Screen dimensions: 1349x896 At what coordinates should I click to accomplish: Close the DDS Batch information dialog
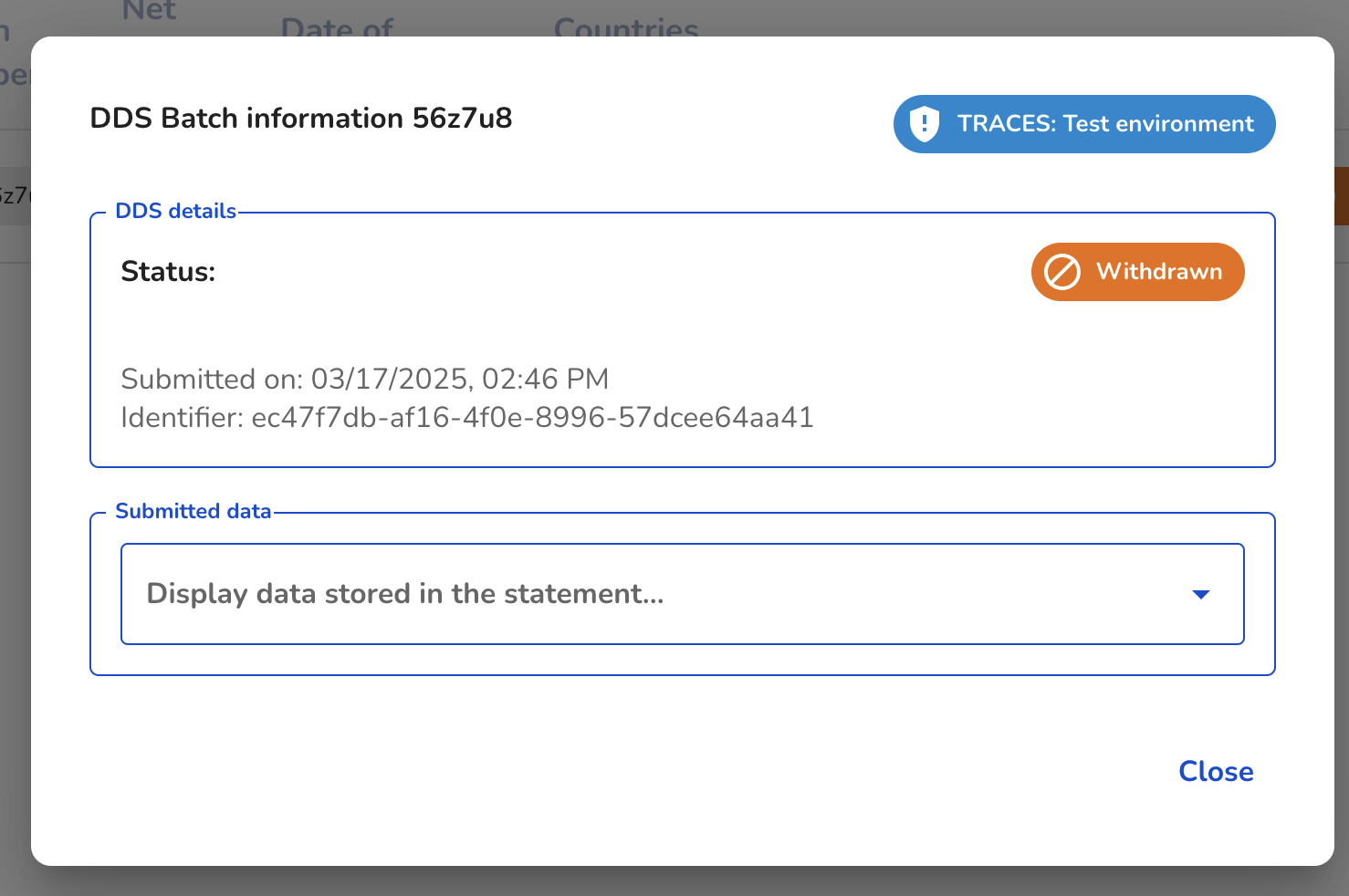tap(1216, 771)
